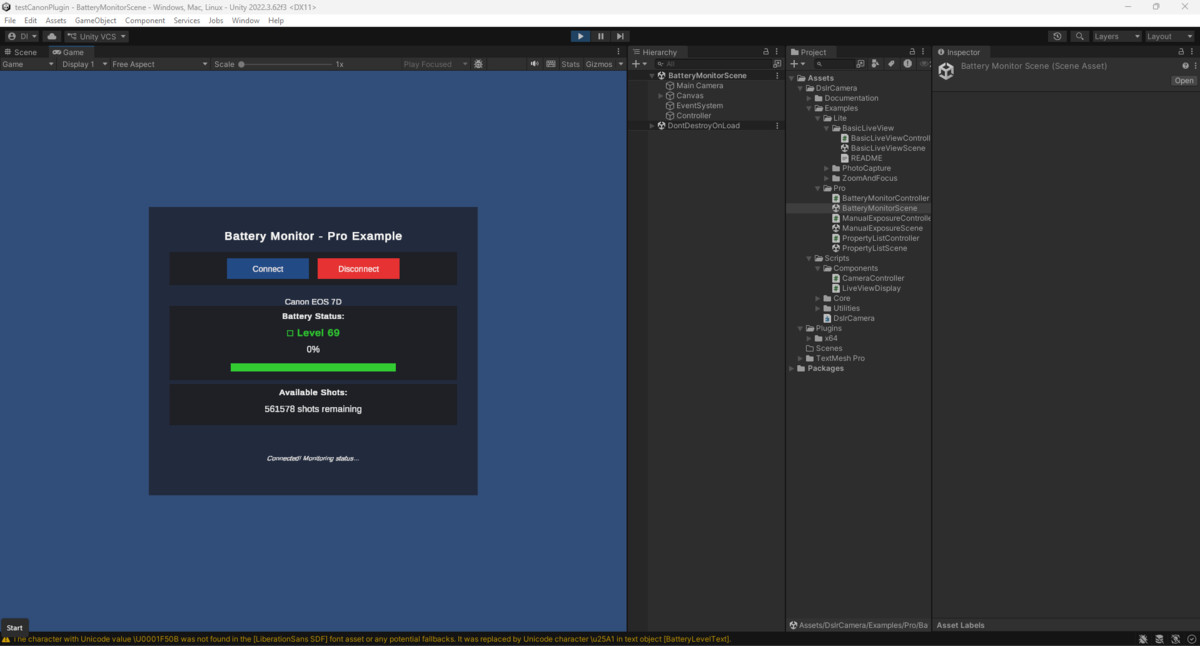1200x646 pixels.
Task: Expand the PhotoCapture folder
Action: [827, 168]
